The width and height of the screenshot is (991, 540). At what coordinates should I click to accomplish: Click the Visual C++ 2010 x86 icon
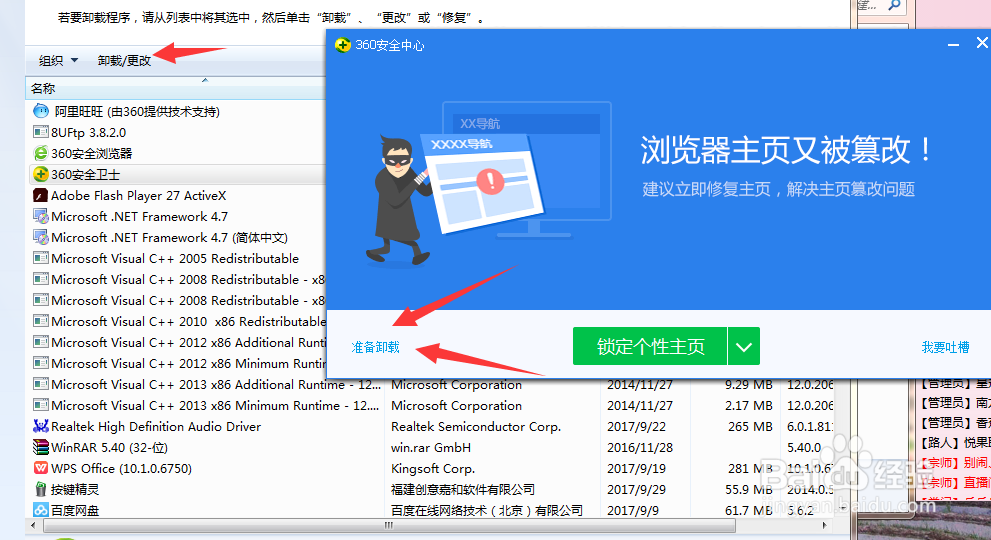pos(41,321)
